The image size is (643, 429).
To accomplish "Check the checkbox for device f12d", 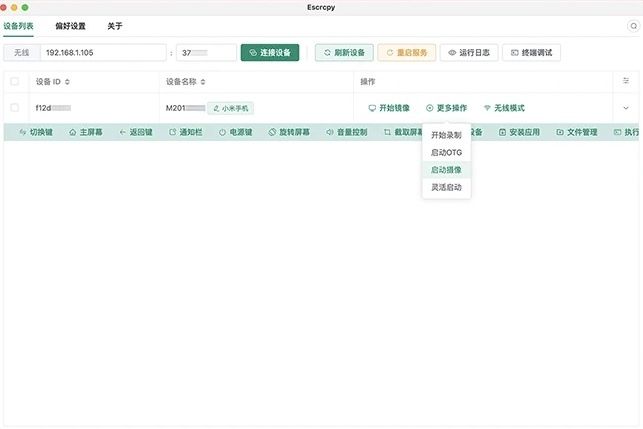I will point(15,107).
